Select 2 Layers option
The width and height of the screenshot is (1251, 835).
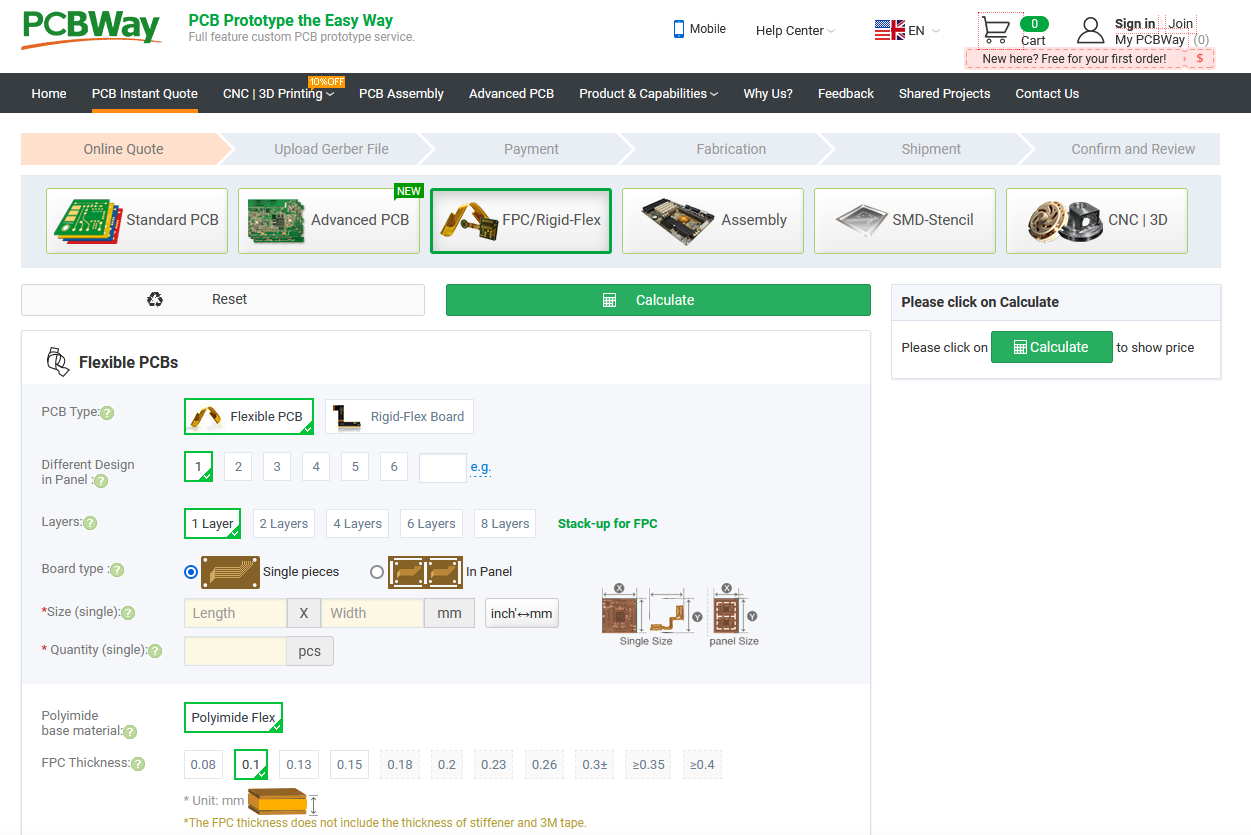tap(284, 524)
